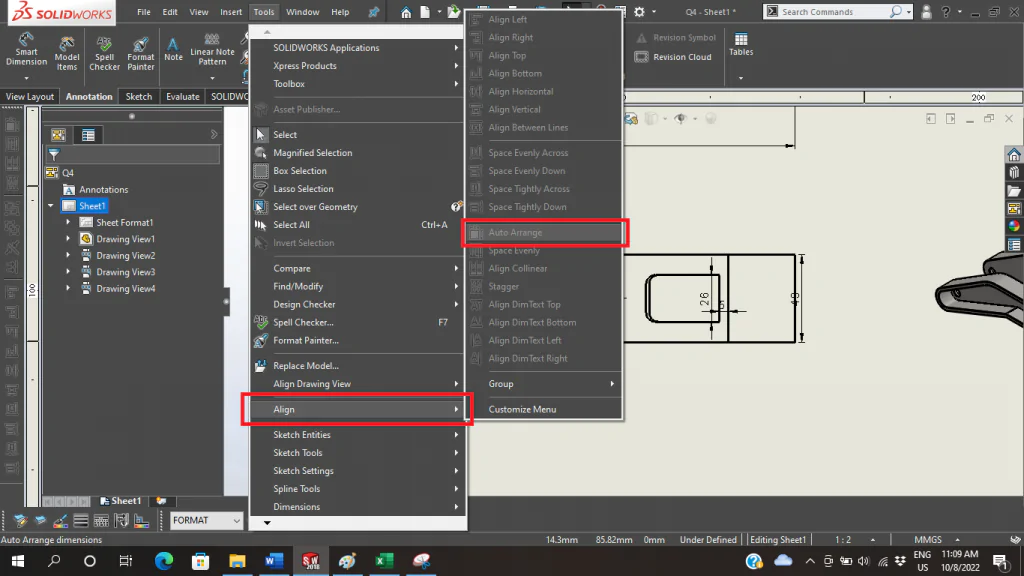Expand Sheet Format1 tree node

click(68, 222)
